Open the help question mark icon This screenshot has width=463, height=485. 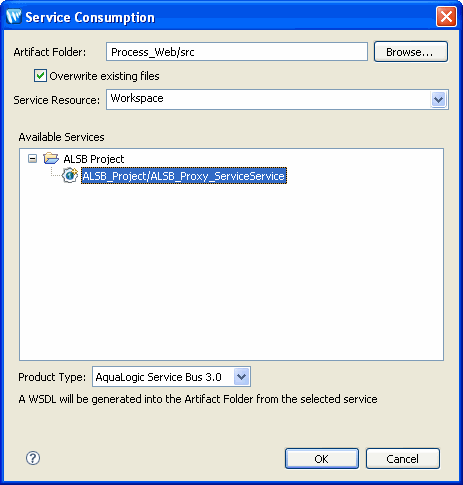[33, 458]
